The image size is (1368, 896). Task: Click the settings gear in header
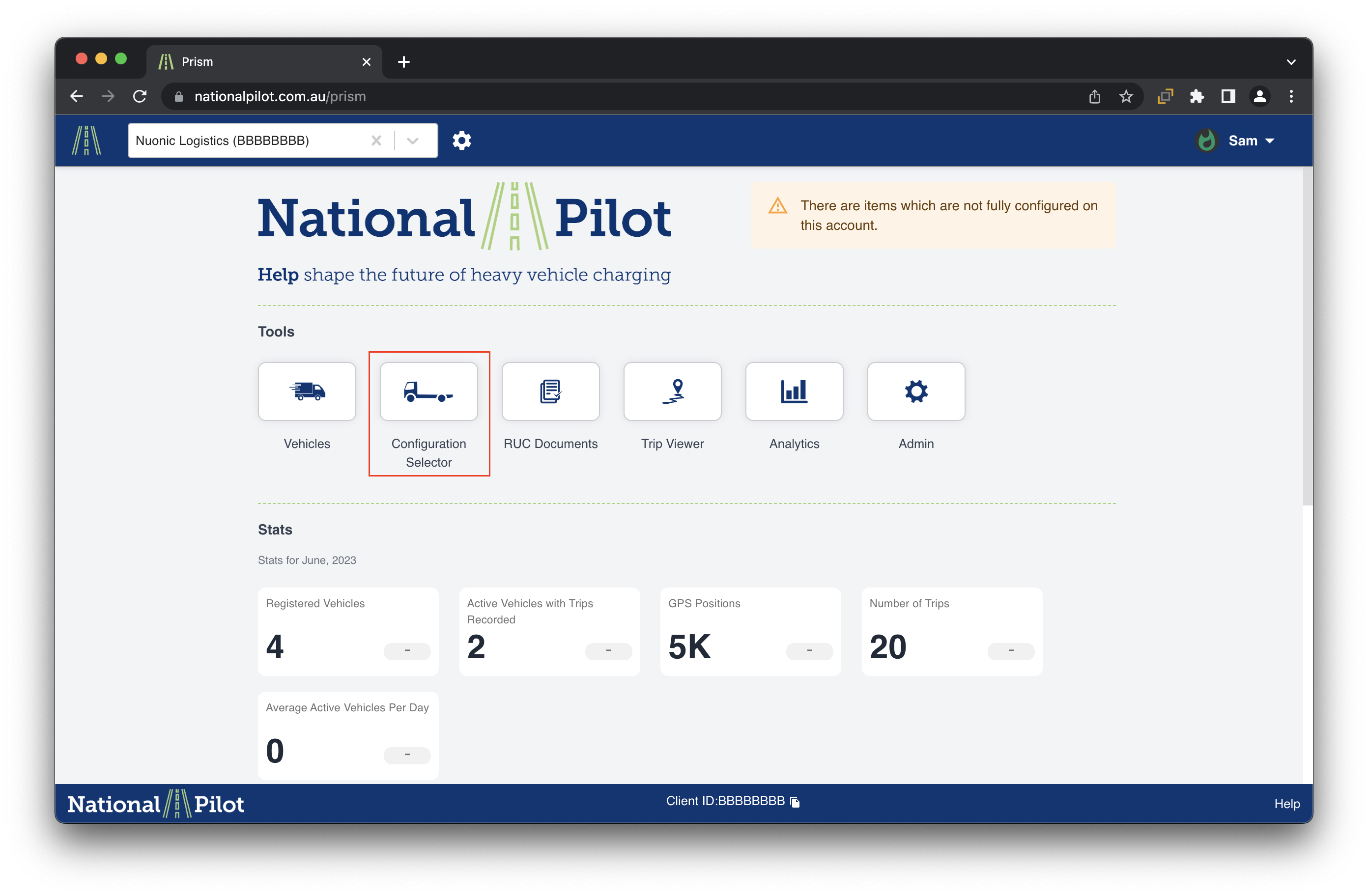pyautogui.click(x=461, y=140)
